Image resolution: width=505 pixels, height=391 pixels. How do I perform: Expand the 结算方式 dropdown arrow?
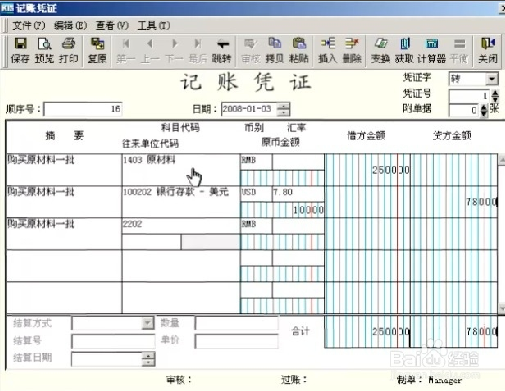pos(147,323)
